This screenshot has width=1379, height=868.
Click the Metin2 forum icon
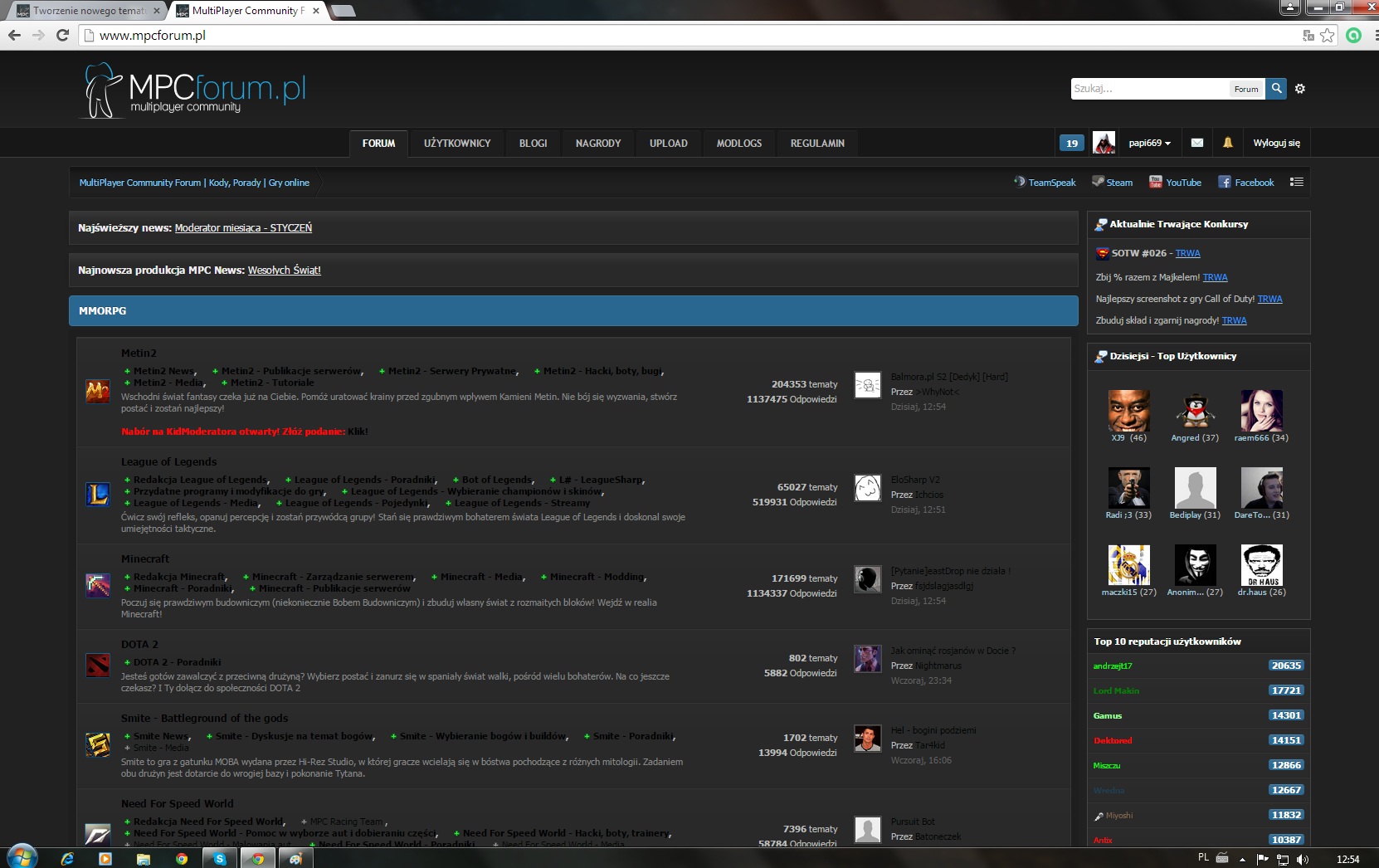pyautogui.click(x=98, y=391)
